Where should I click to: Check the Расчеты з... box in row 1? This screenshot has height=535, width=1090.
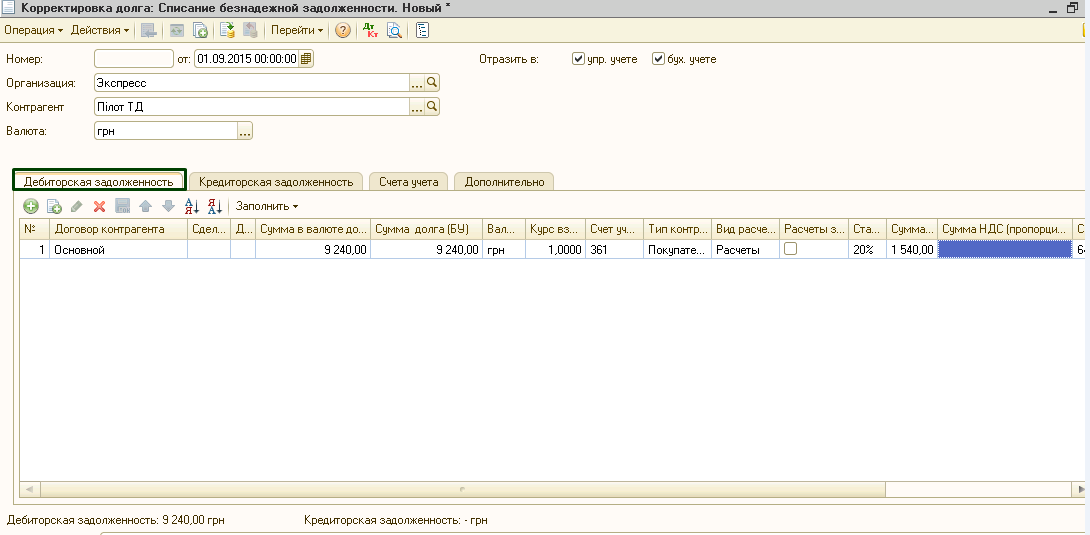[x=790, y=249]
